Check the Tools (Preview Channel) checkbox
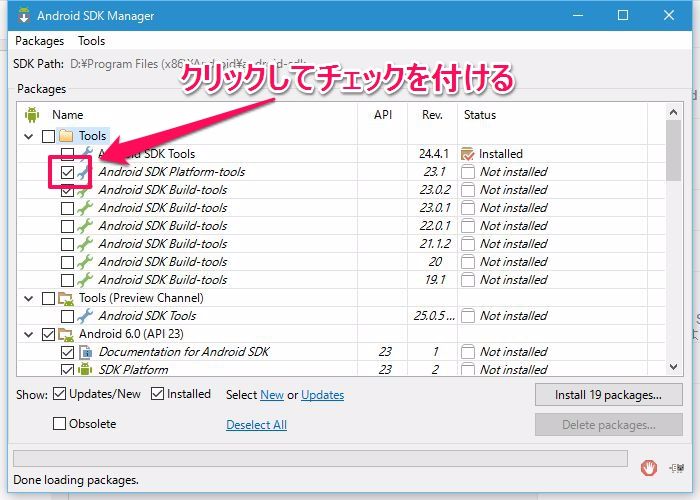The width and height of the screenshot is (700, 500). click(48, 298)
